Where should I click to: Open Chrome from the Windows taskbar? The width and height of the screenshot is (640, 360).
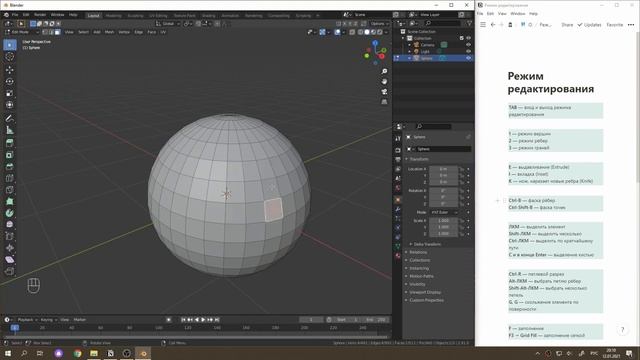click(x=77, y=353)
